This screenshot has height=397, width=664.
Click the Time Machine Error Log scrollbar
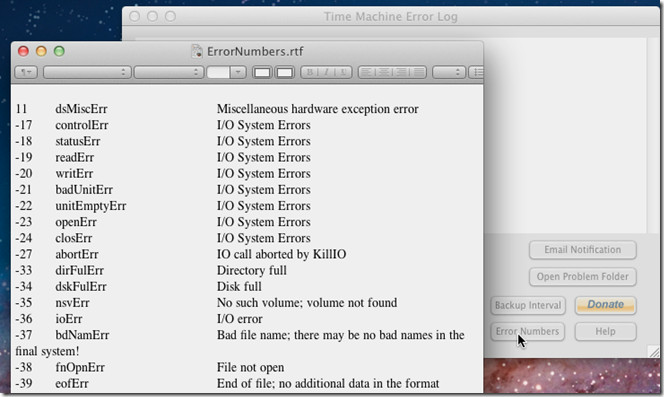click(652, 135)
